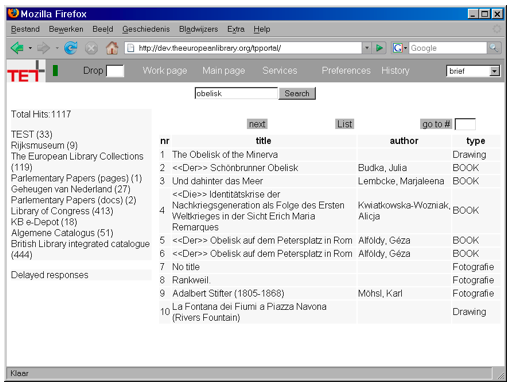Open the Help menu

pyautogui.click(x=262, y=29)
